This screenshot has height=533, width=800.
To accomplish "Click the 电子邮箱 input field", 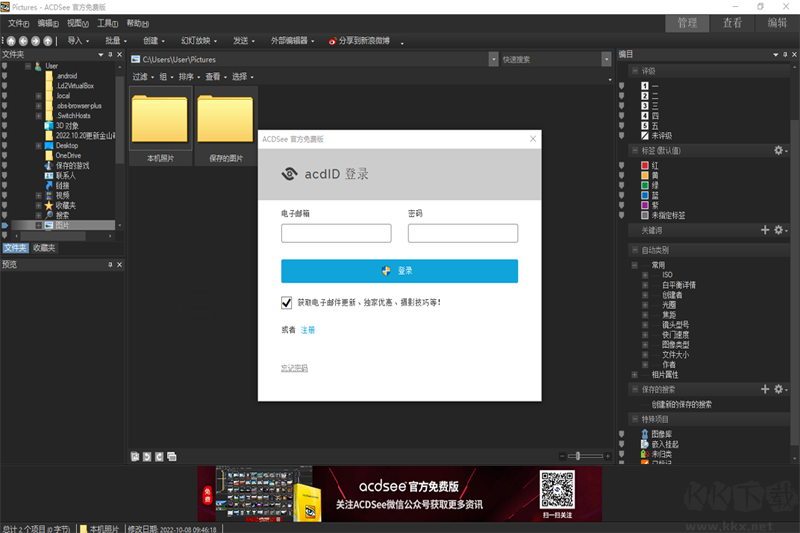I will click(x=336, y=233).
